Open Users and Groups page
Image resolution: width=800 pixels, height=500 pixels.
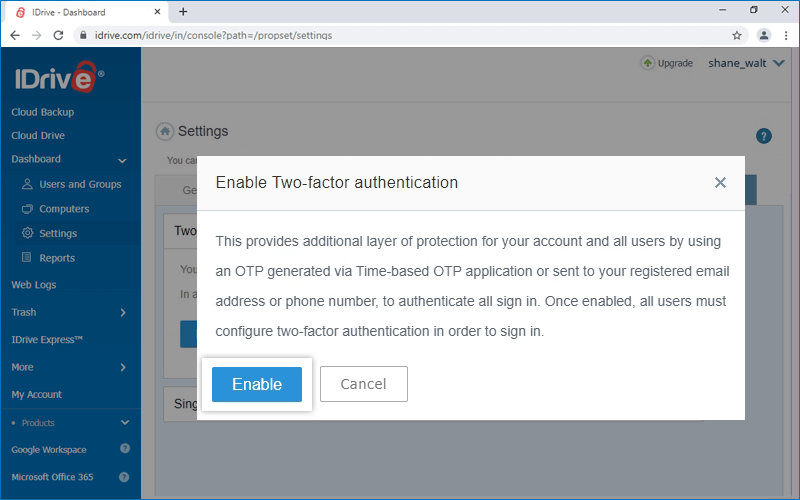point(80,184)
